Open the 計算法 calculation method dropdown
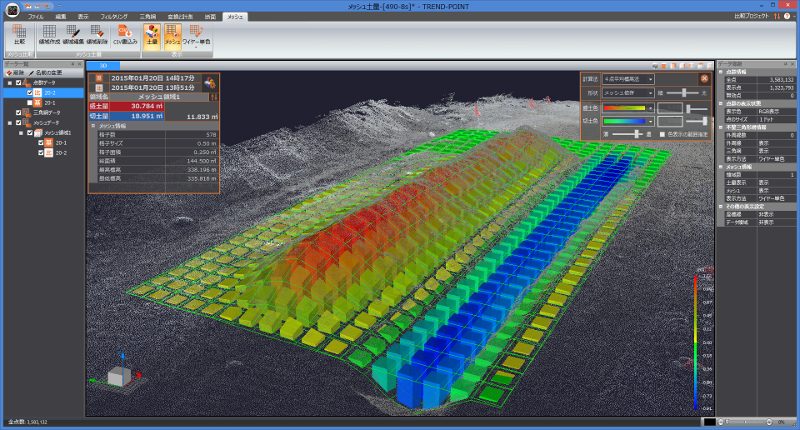The width and height of the screenshot is (800, 430). coord(628,79)
